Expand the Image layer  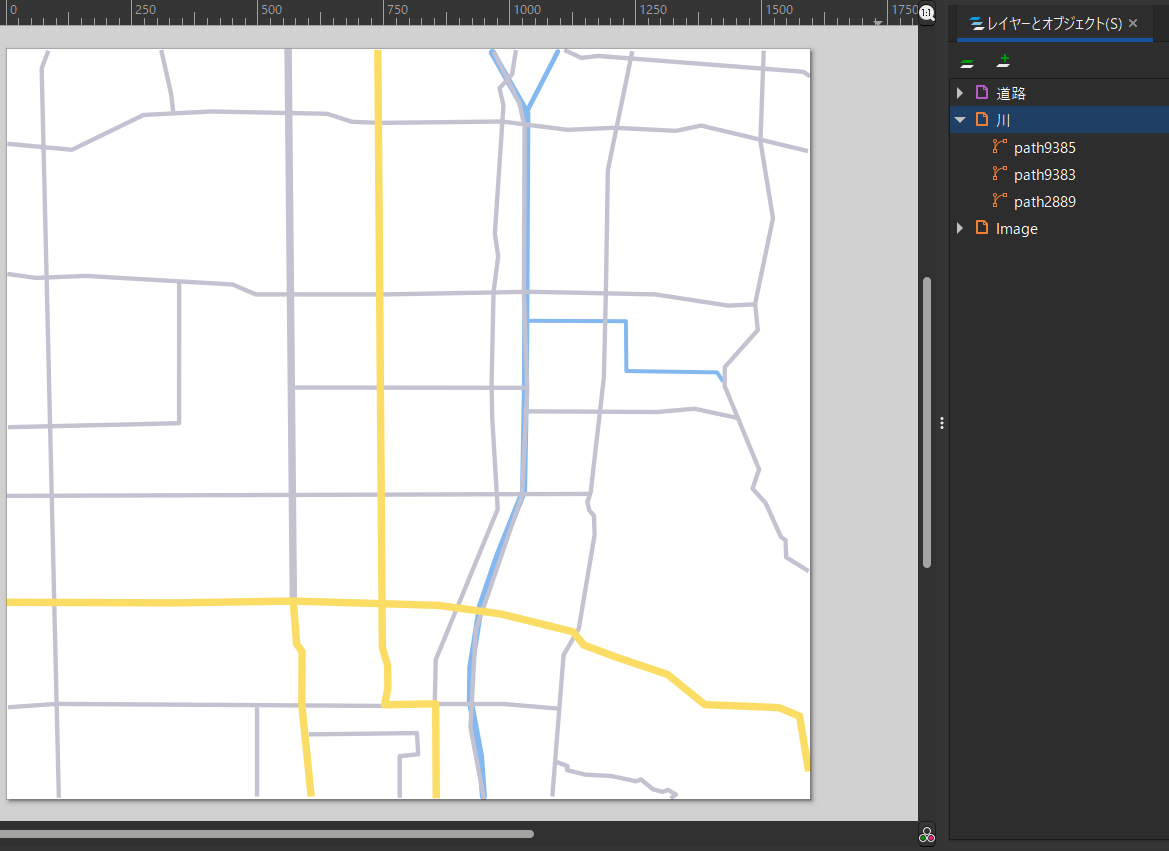(959, 228)
